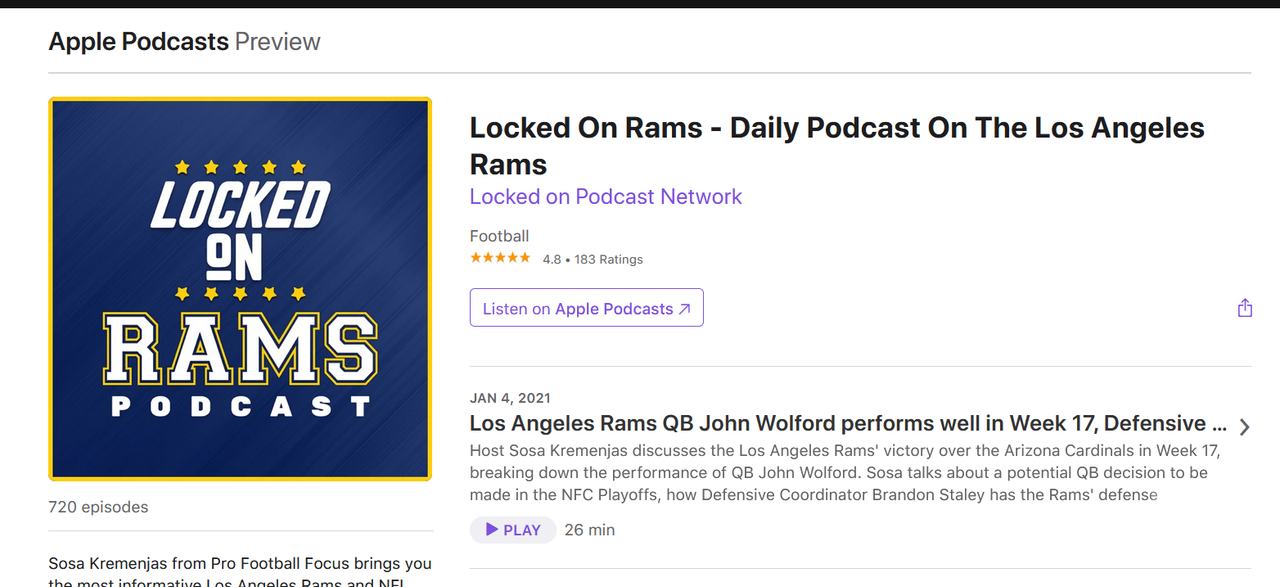This screenshot has width=1280, height=587.
Task: Click the 'Preview' label in header
Action: pos(278,42)
